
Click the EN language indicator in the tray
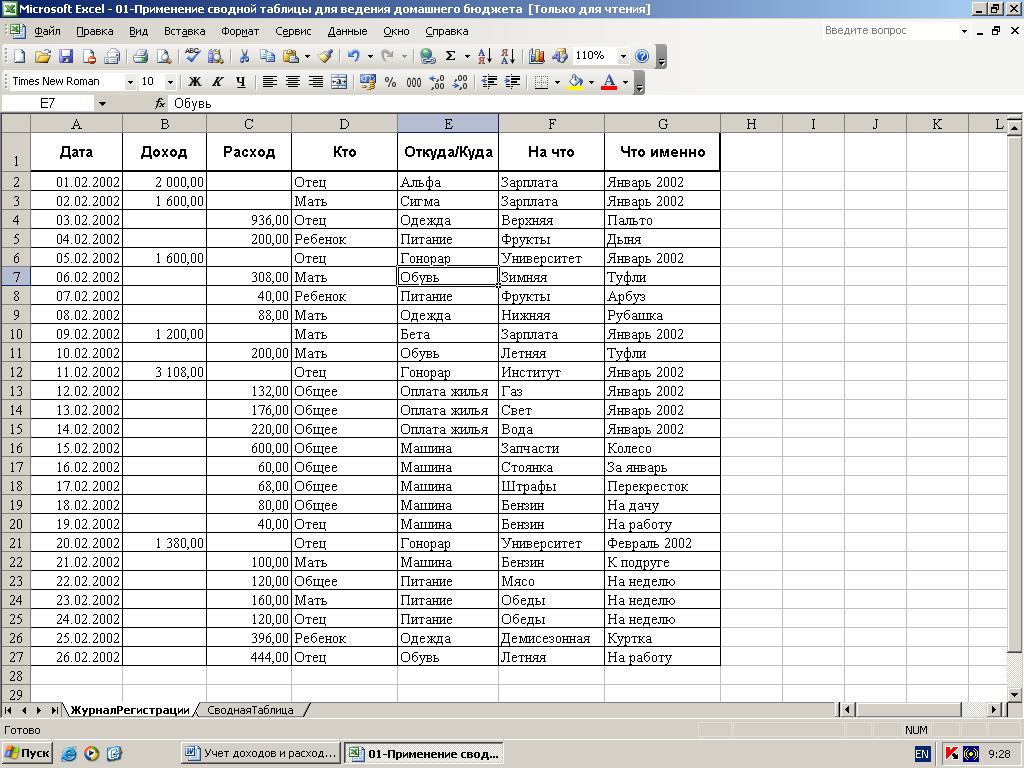(921, 754)
